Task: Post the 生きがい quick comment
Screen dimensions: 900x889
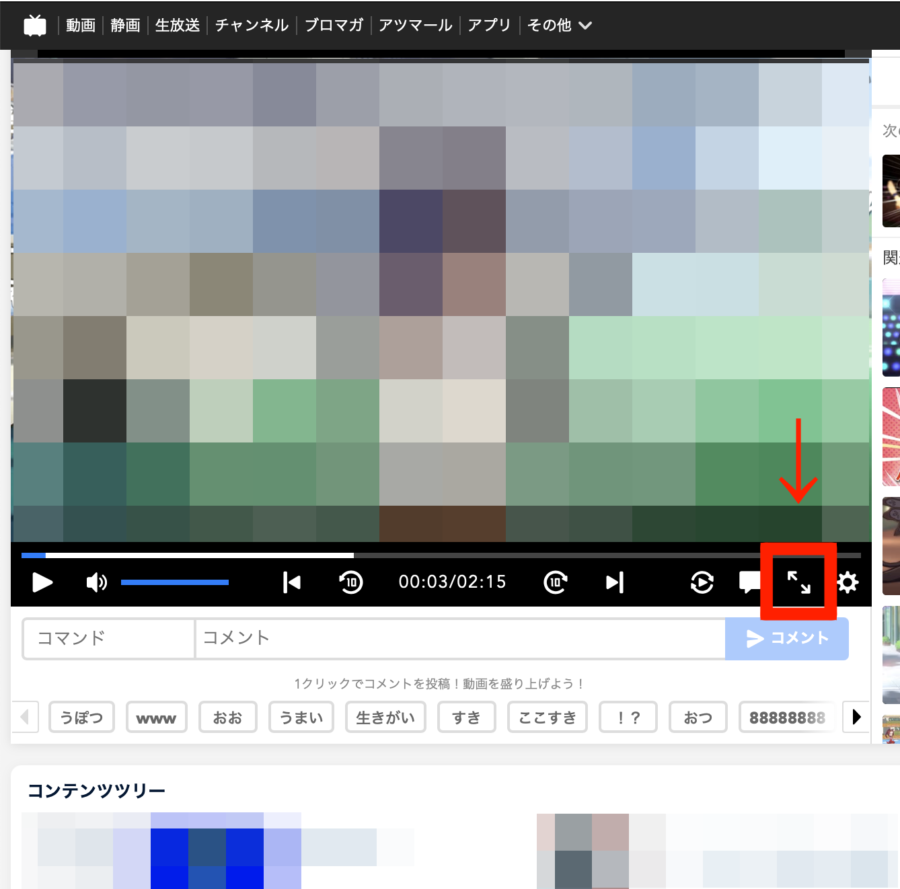Action: [x=385, y=717]
